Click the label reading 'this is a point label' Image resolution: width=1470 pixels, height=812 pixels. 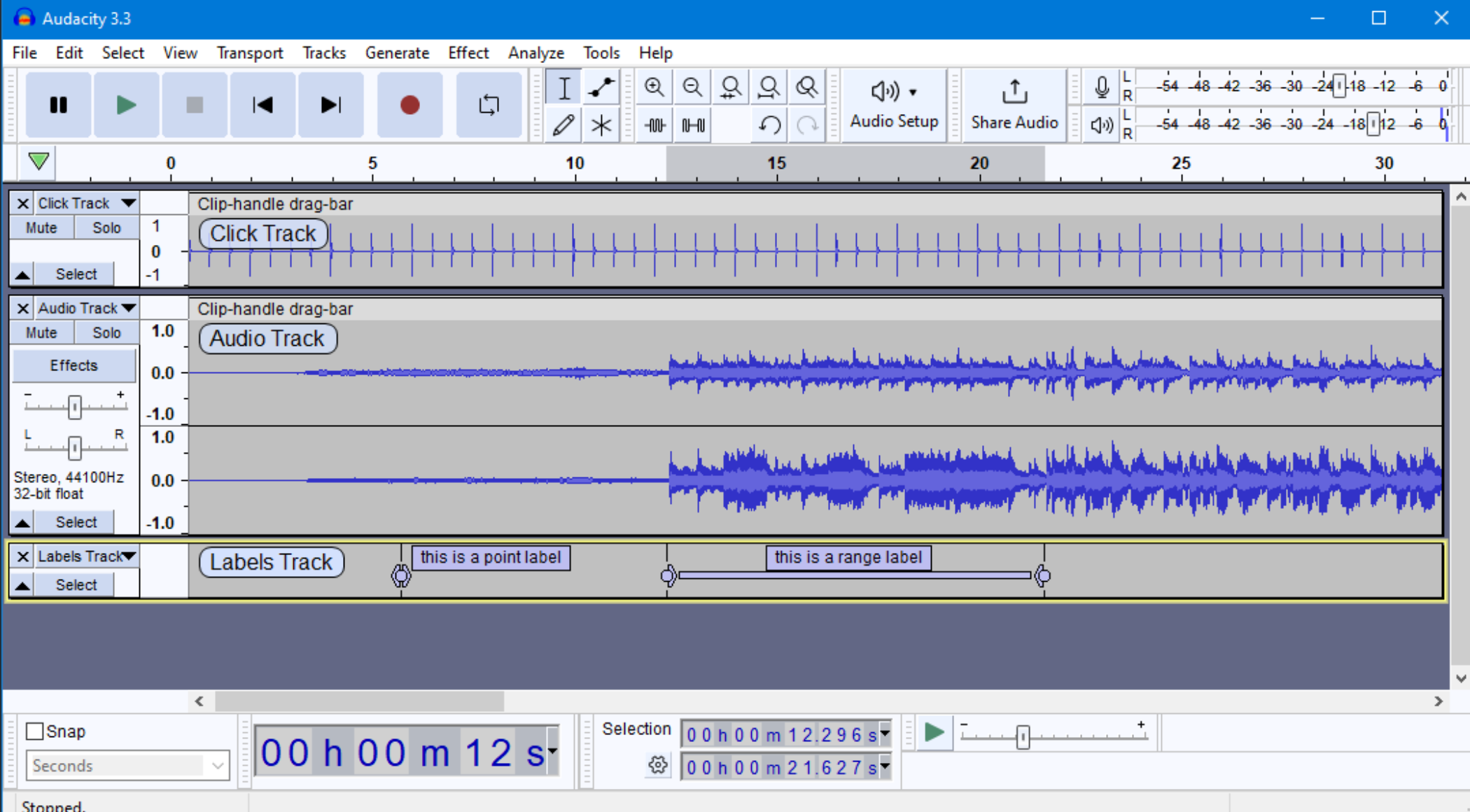(x=491, y=557)
